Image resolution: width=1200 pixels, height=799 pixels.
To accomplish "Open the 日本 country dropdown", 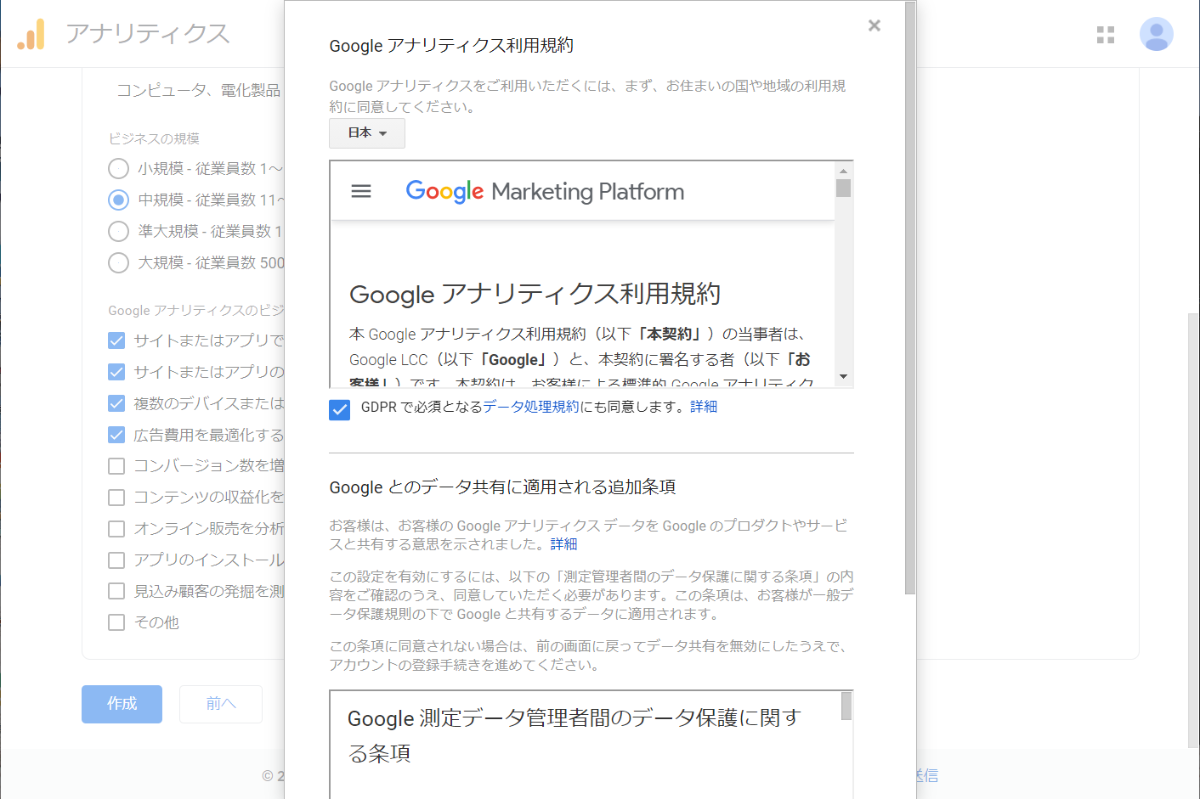I will tap(367, 133).
